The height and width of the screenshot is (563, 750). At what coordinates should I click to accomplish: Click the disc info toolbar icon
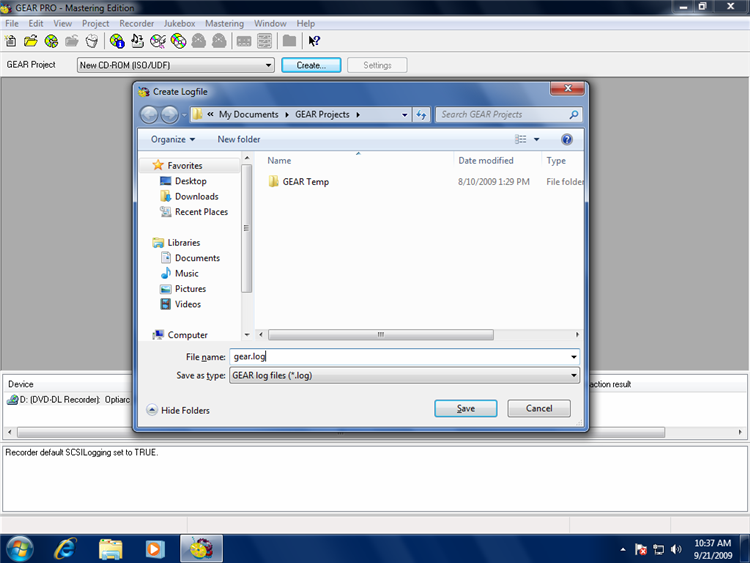pos(117,41)
